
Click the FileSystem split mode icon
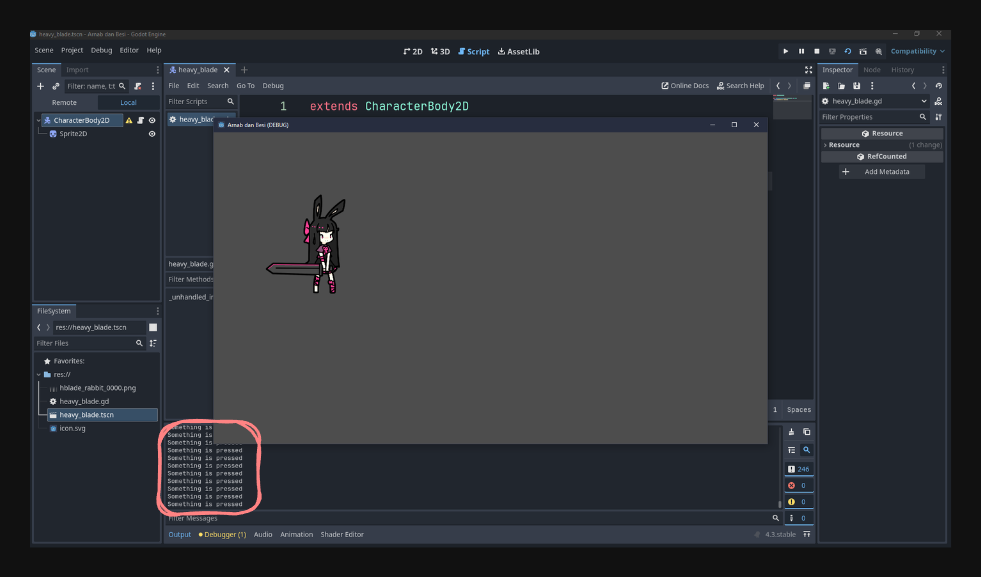pyautogui.click(x=153, y=327)
